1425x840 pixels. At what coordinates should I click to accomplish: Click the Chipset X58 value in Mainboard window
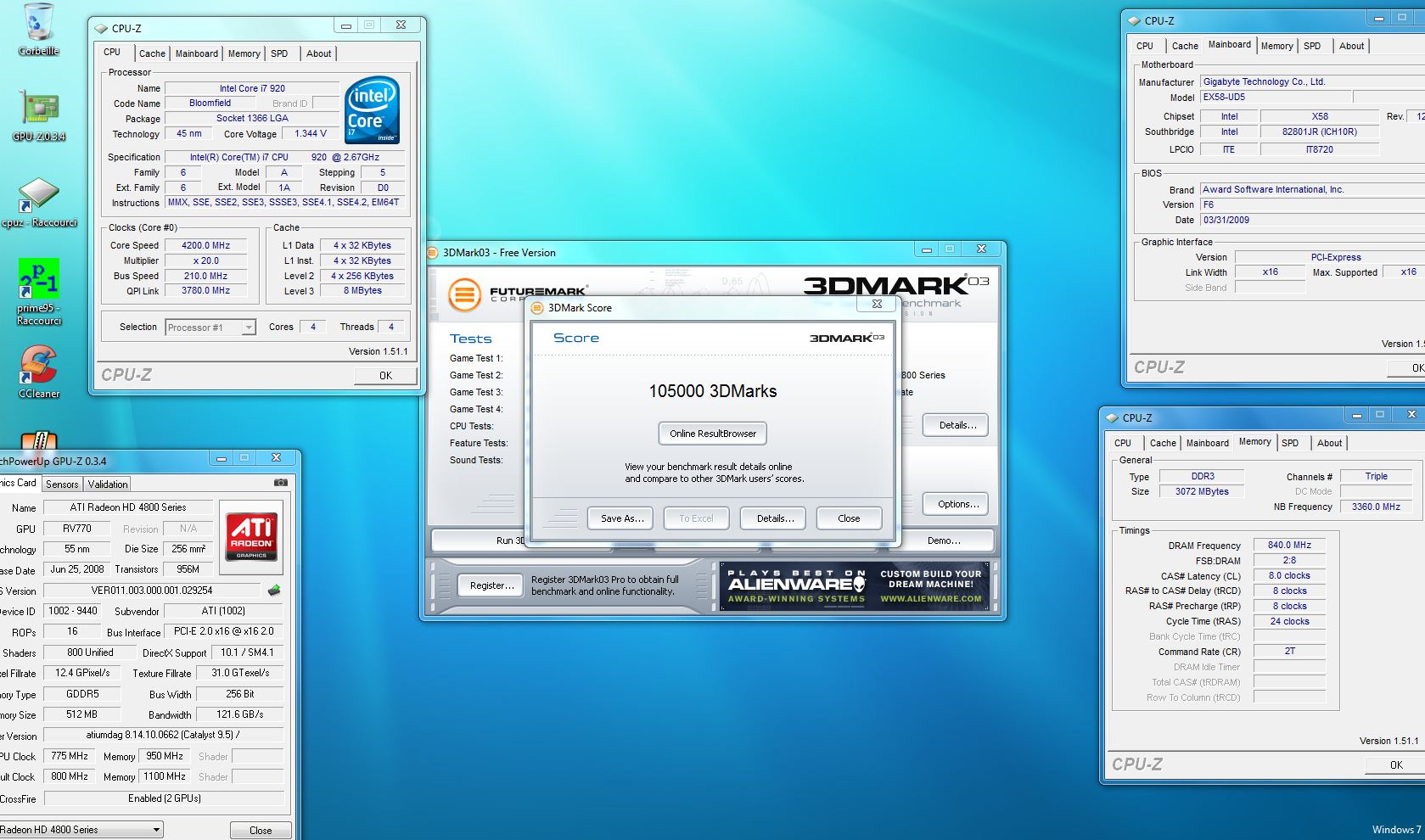click(1320, 116)
